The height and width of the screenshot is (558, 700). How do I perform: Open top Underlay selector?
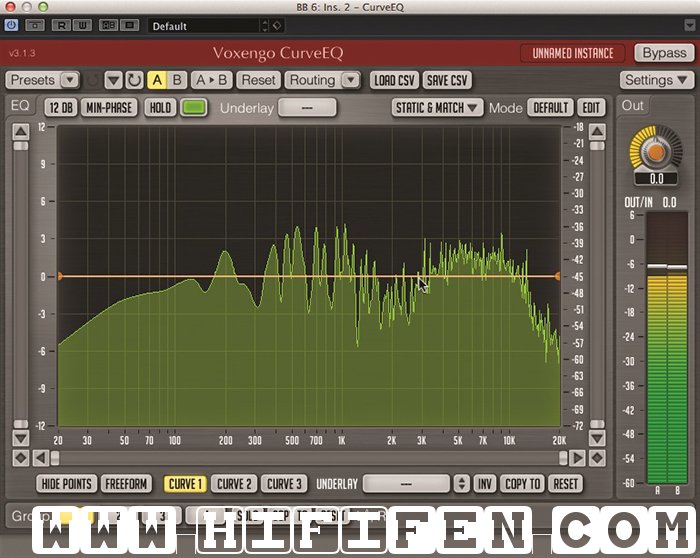[x=307, y=108]
